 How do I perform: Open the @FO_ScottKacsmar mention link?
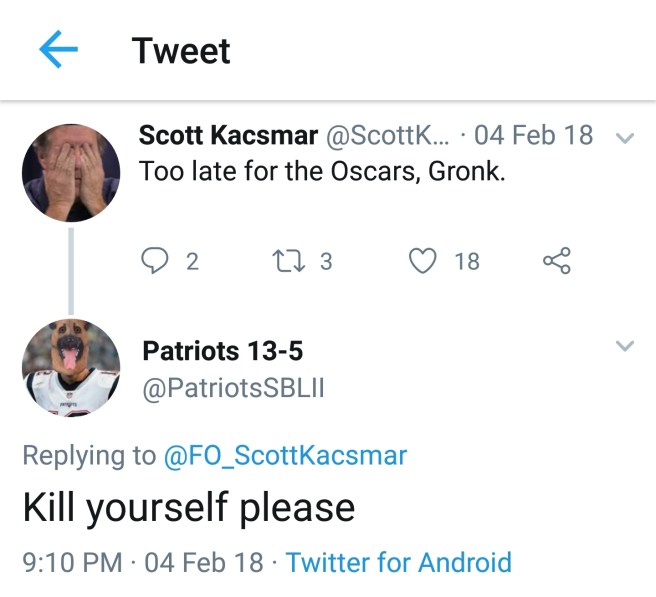285,456
